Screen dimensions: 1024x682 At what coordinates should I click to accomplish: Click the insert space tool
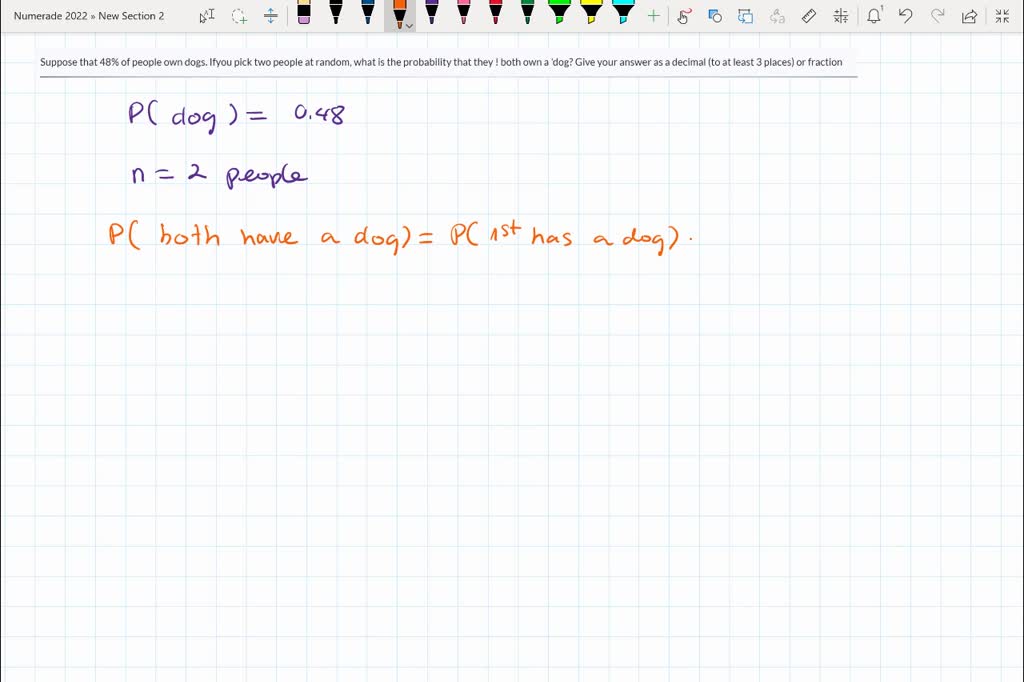tap(271, 16)
